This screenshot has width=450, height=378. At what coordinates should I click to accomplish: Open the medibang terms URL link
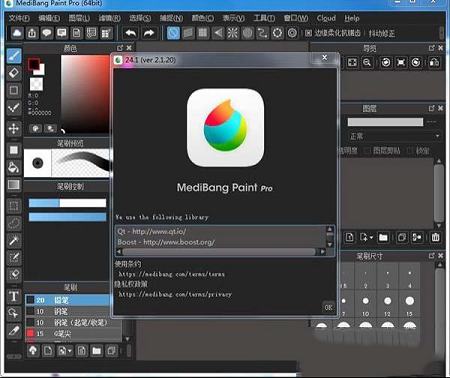tap(172, 274)
